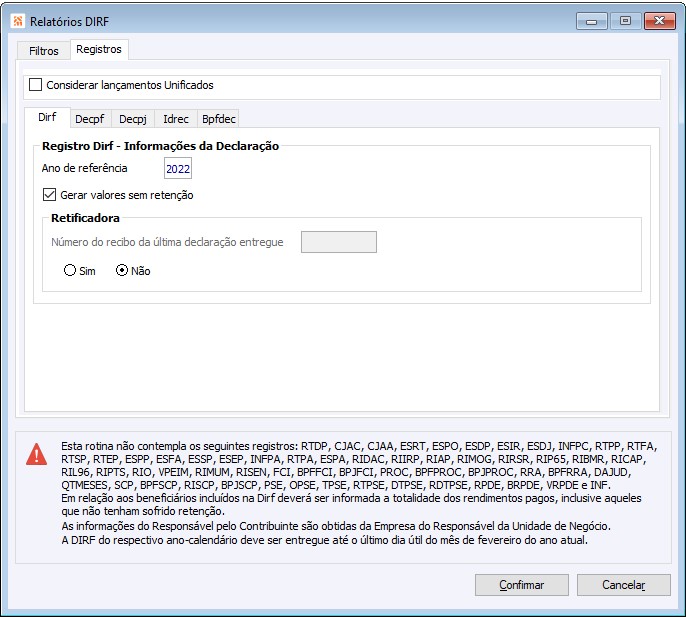686x617 pixels.
Task: Select the Sim radio option
Action: (70, 270)
